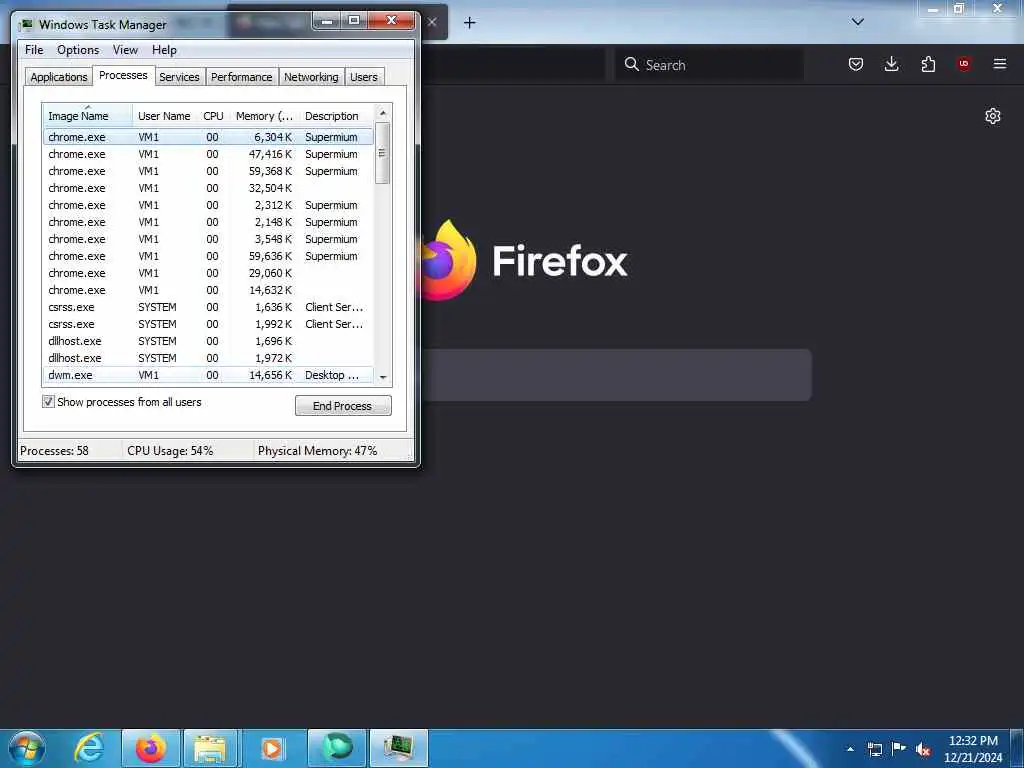Select chrome.exe row using 47,416 K
The image size is (1024, 768).
[x=208, y=154]
